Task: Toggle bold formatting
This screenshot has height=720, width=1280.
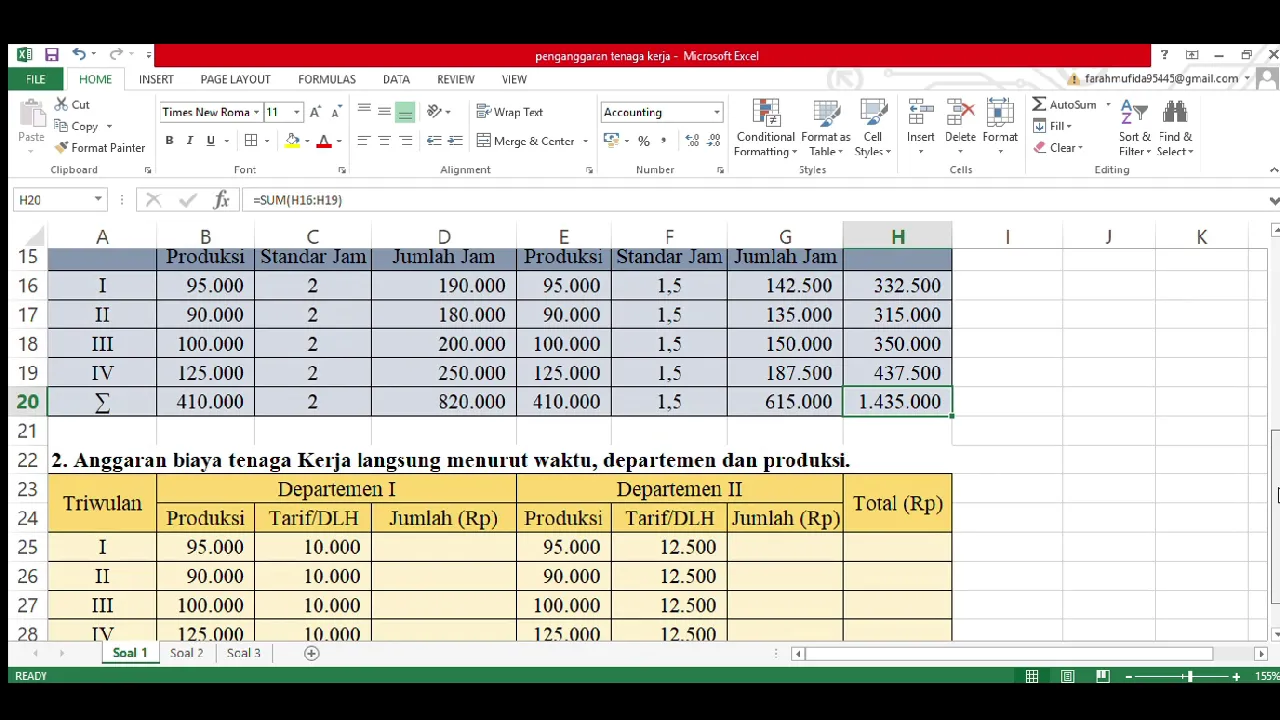Action: [x=169, y=141]
